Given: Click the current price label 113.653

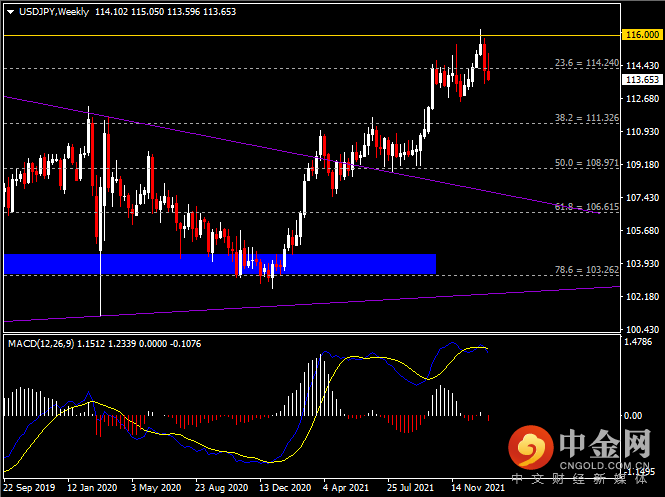Looking at the screenshot, I should (643, 80).
